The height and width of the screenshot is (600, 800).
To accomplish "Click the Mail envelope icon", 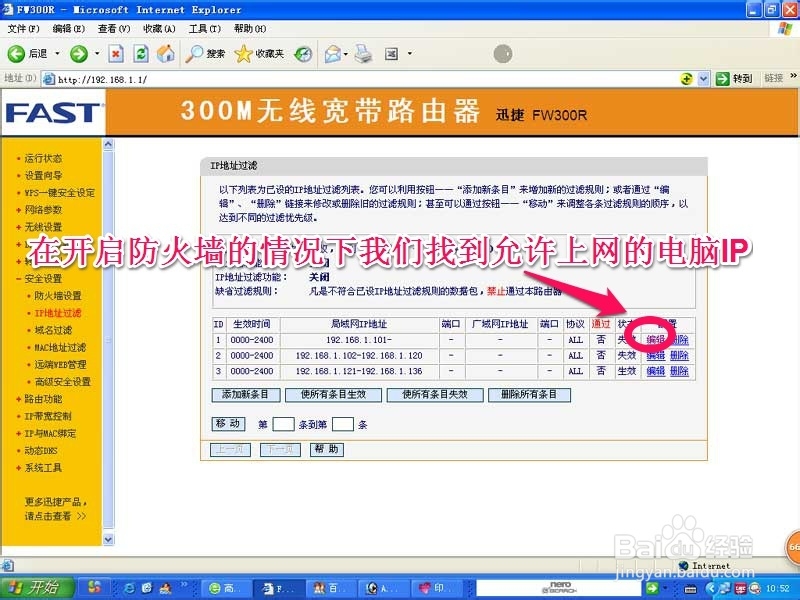I will 333,54.
